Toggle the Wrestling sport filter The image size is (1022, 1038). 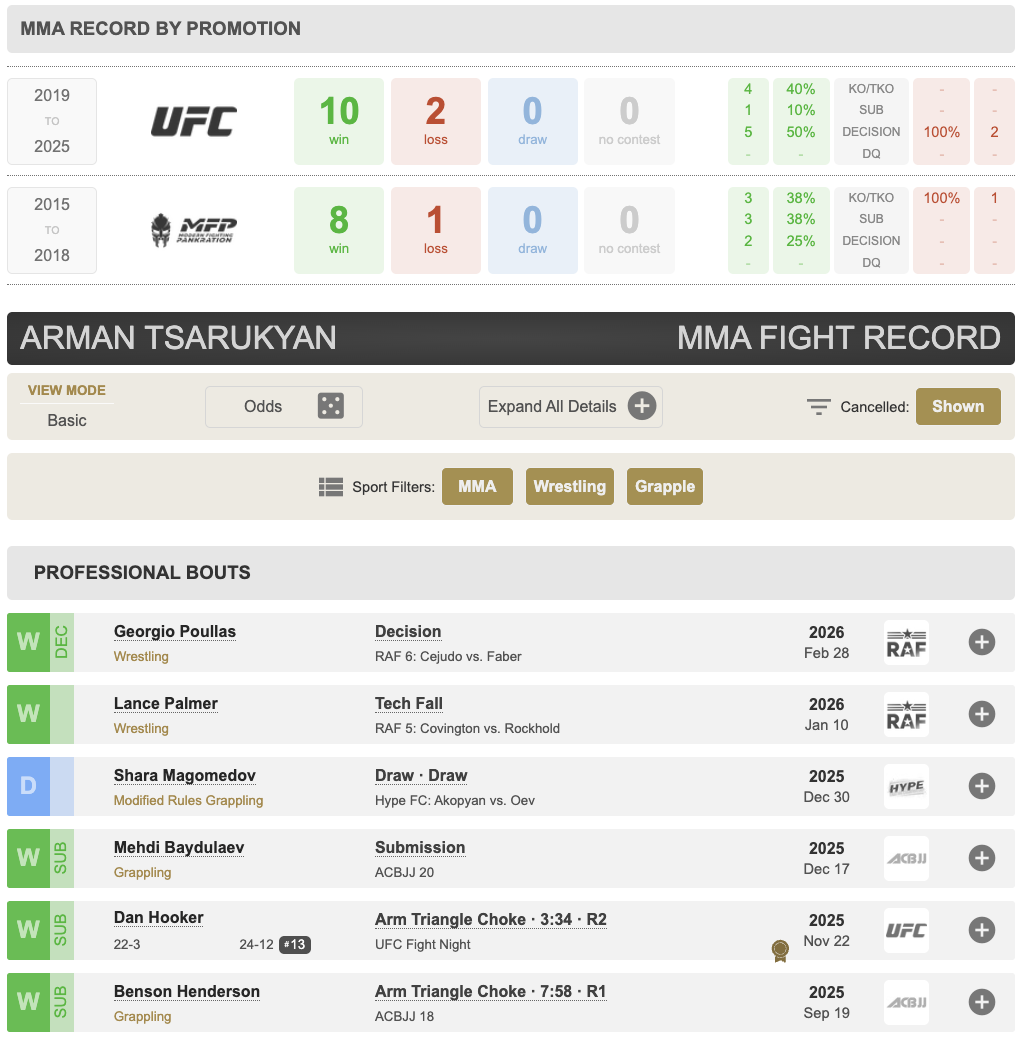(569, 487)
